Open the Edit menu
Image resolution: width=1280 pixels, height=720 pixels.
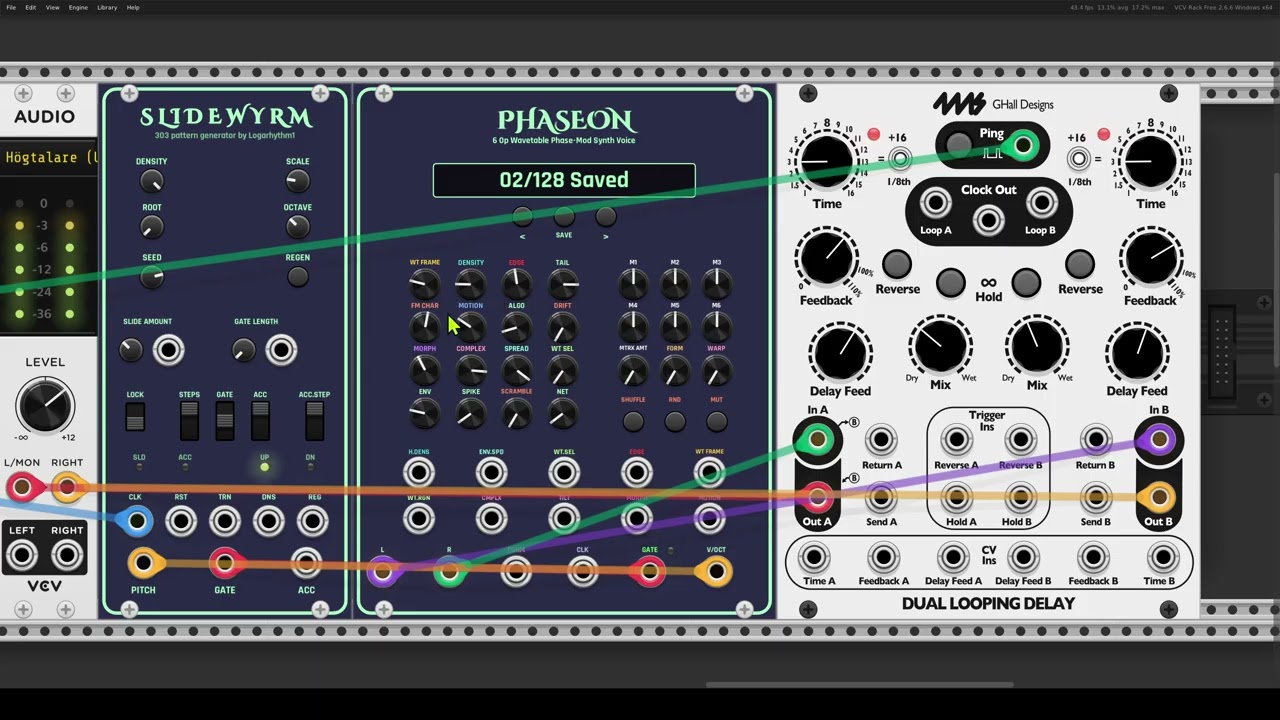click(x=31, y=7)
